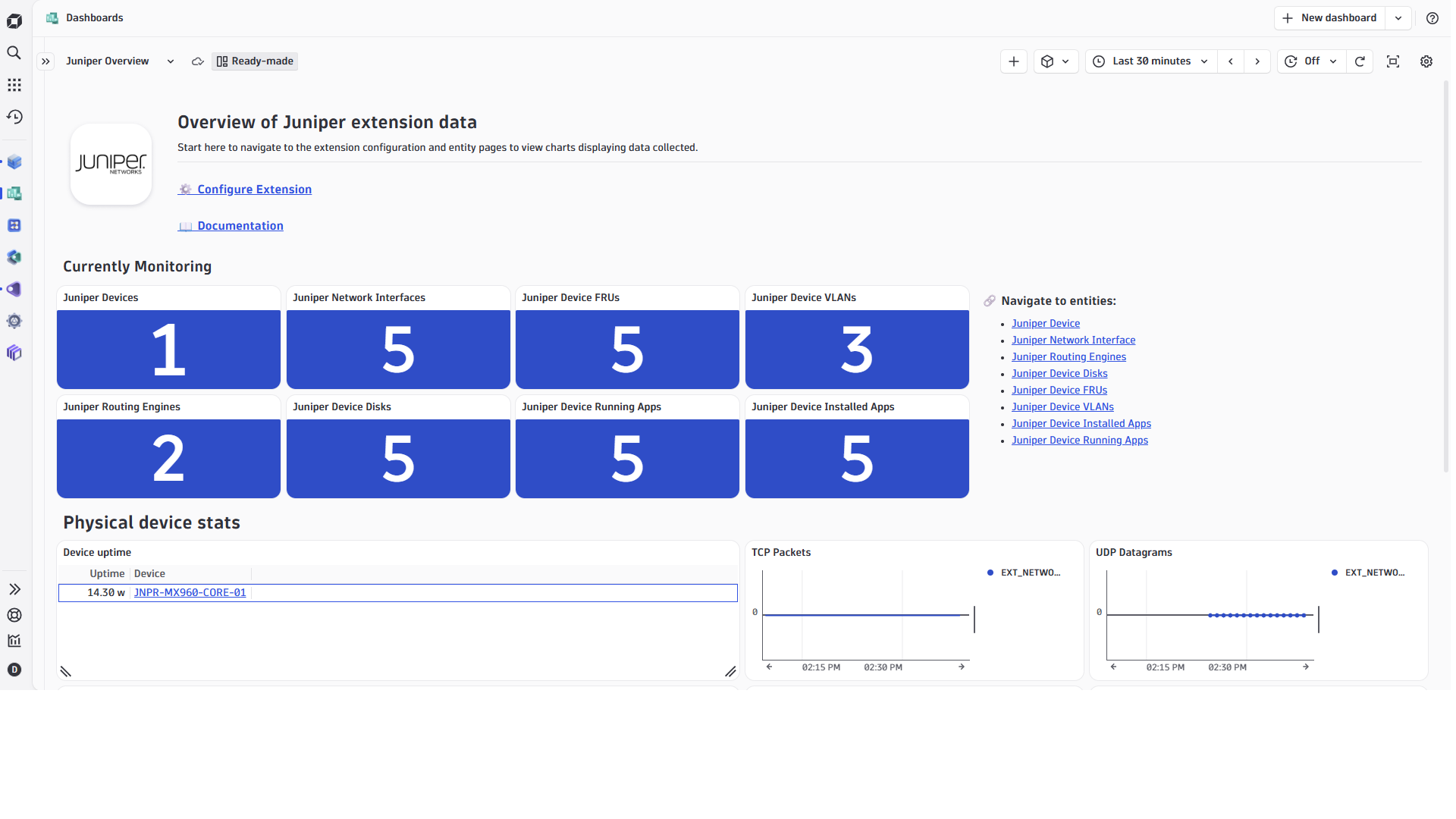Screen dimensions: 1456x819
Task: Click the page vertical scrollbar
Action: (1445, 277)
